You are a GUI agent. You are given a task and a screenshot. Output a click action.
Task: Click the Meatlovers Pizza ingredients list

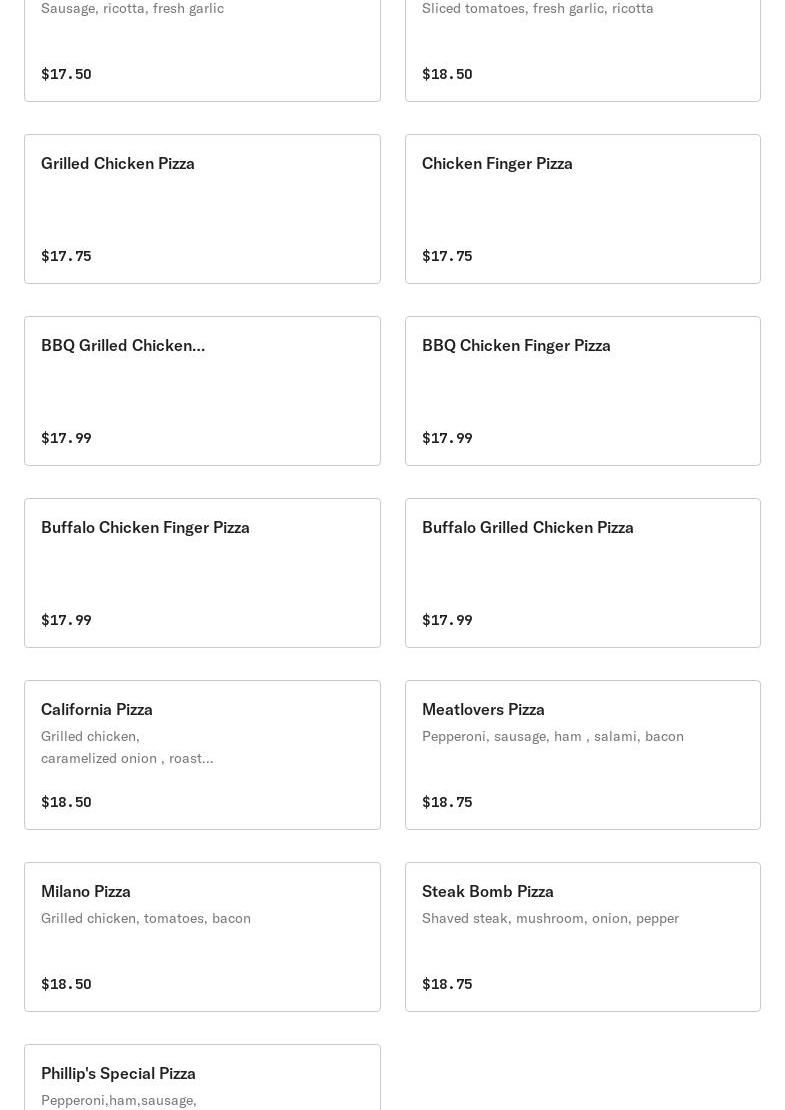[x=553, y=736]
